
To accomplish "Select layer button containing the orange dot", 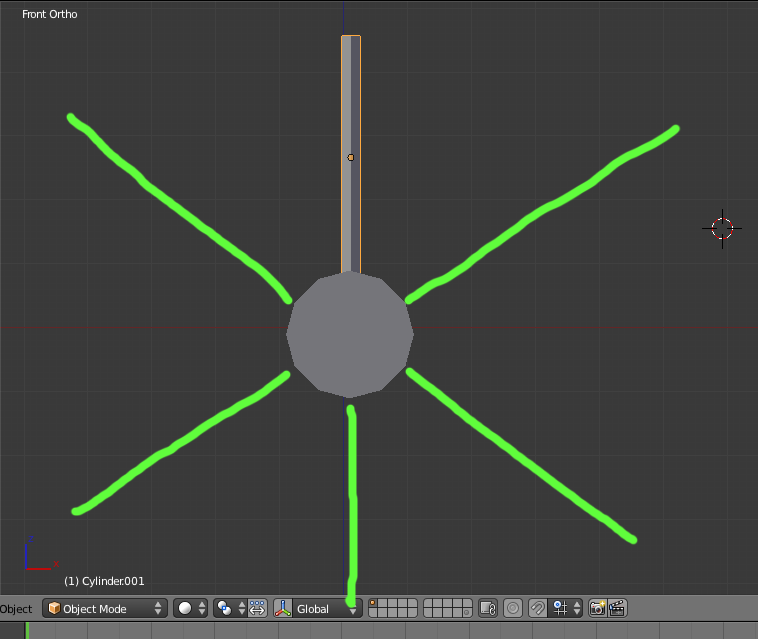I will [373, 603].
